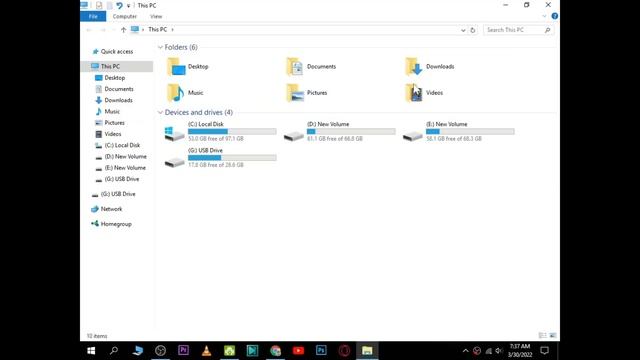Screen dimensions: 640x360
Task: Click the (C:) Local Disk usage bar
Action: (x=232, y=131)
